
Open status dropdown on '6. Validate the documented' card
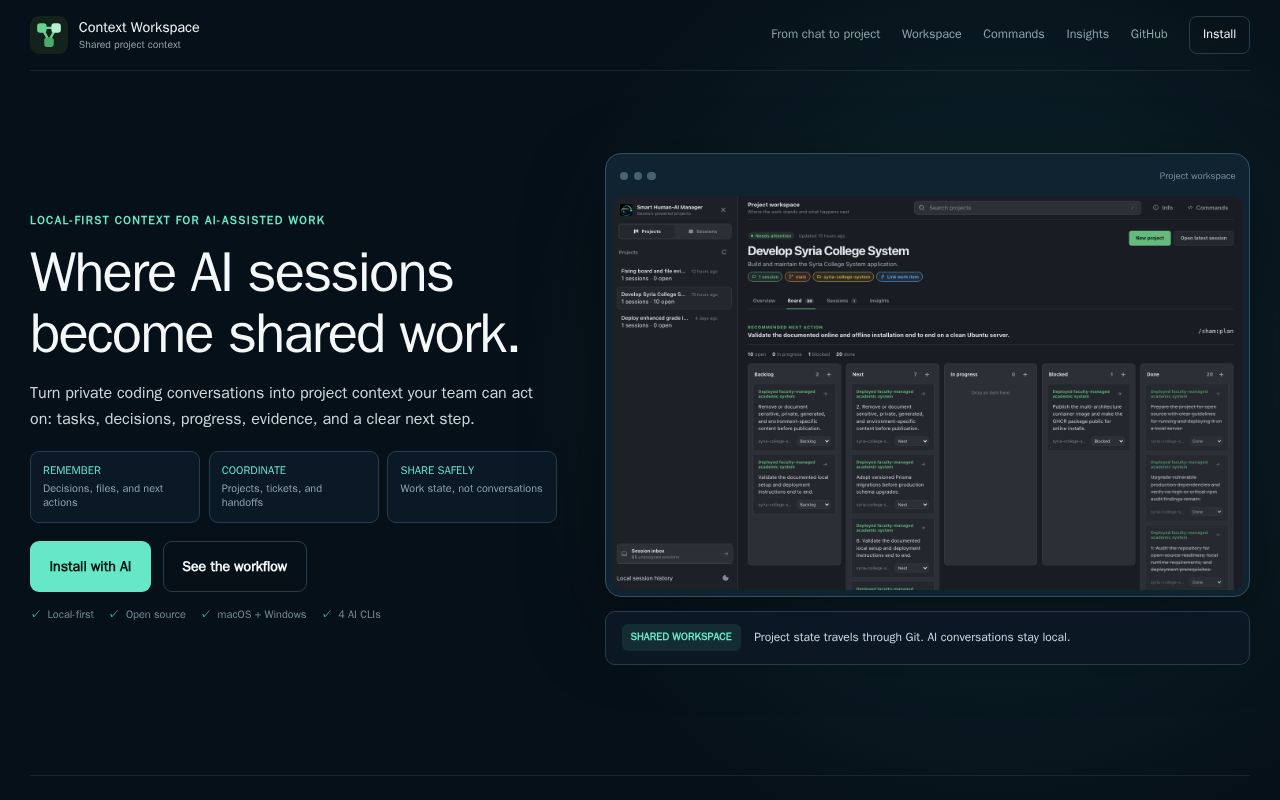[x=911, y=568]
